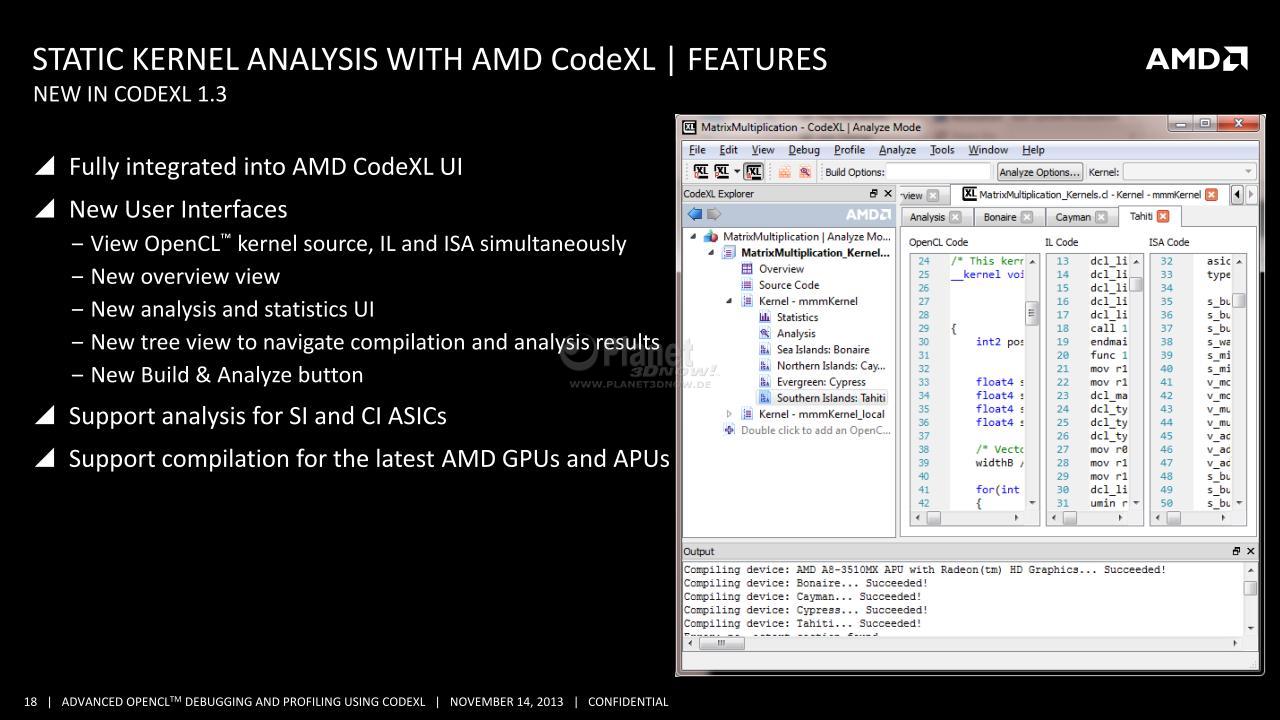Click the Analysis magnifier icon in tree
This screenshot has height=720, width=1280.
coord(765,334)
